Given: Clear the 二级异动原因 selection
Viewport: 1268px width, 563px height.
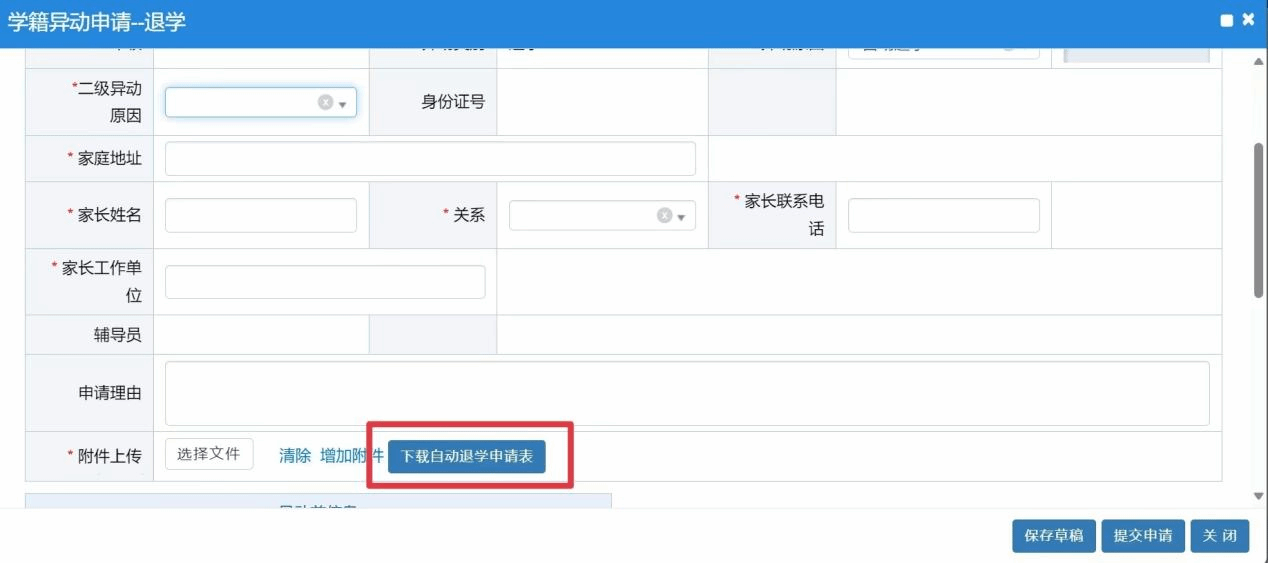Looking at the screenshot, I should pyautogui.click(x=325, y=102).
